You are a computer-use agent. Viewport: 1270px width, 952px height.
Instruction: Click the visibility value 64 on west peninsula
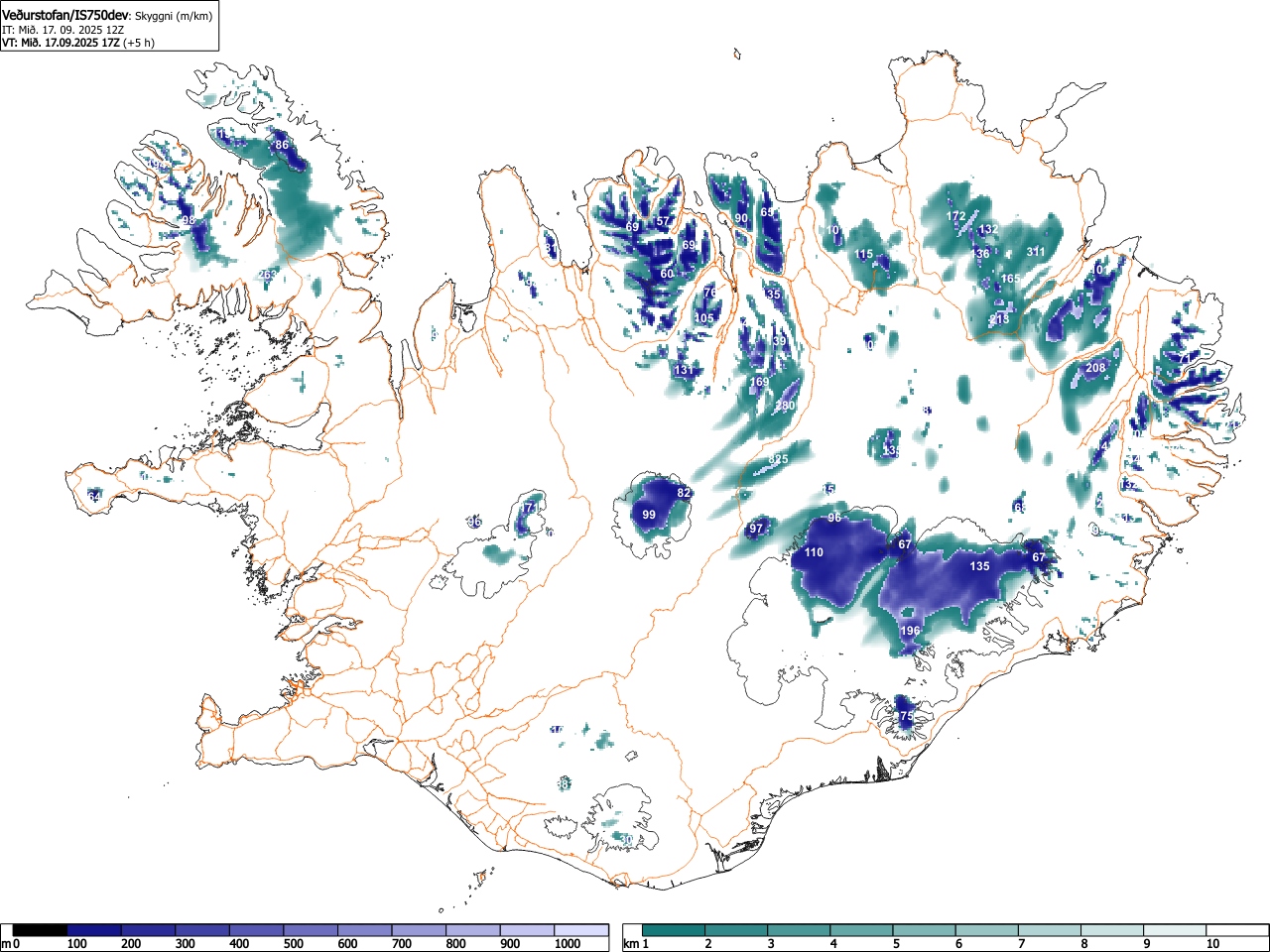(x=94, y=496)
